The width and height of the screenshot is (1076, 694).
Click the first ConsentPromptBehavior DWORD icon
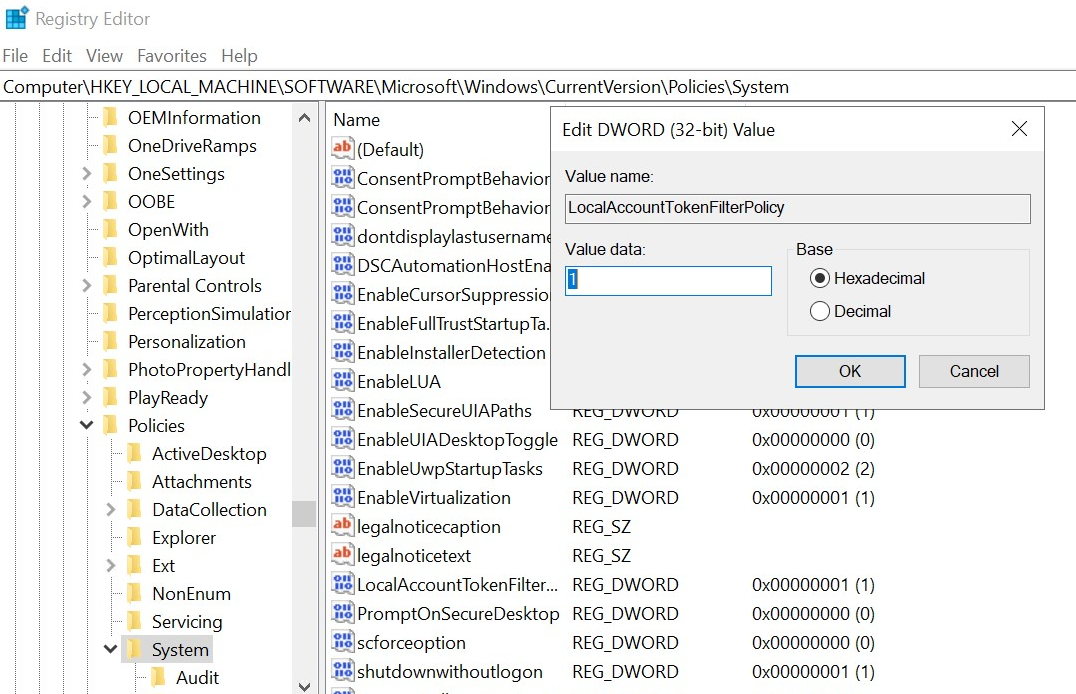(342, 176)
